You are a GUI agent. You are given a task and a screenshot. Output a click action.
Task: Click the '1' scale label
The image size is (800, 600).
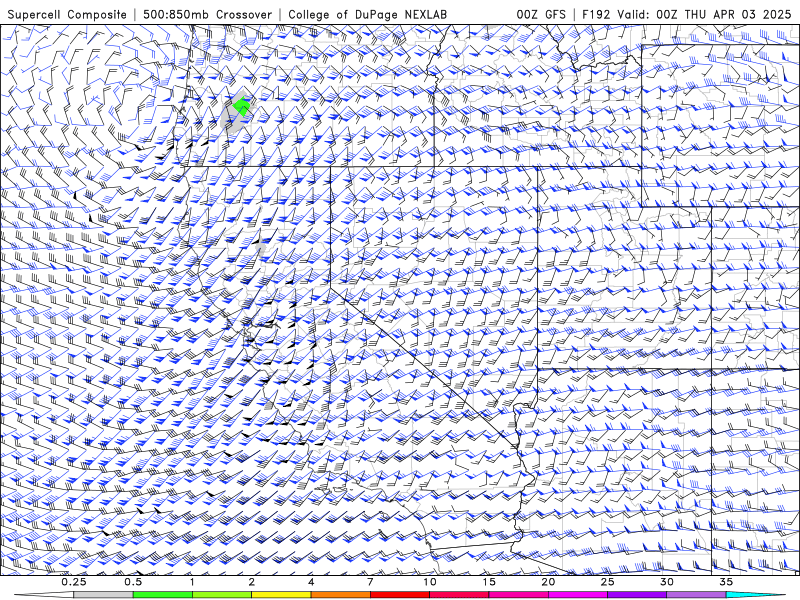[192, 582]
